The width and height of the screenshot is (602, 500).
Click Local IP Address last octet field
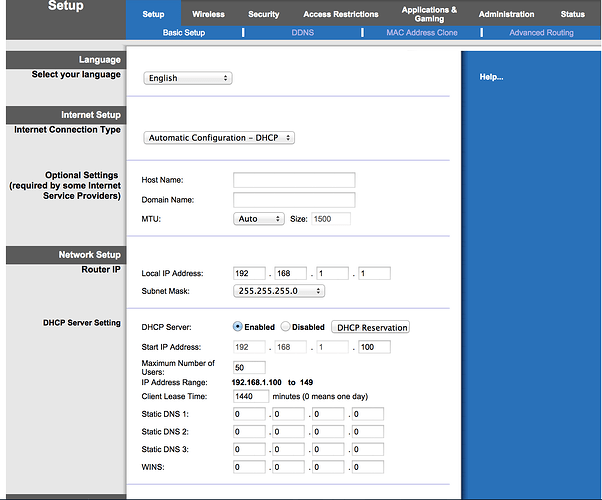tap(374, 273)
